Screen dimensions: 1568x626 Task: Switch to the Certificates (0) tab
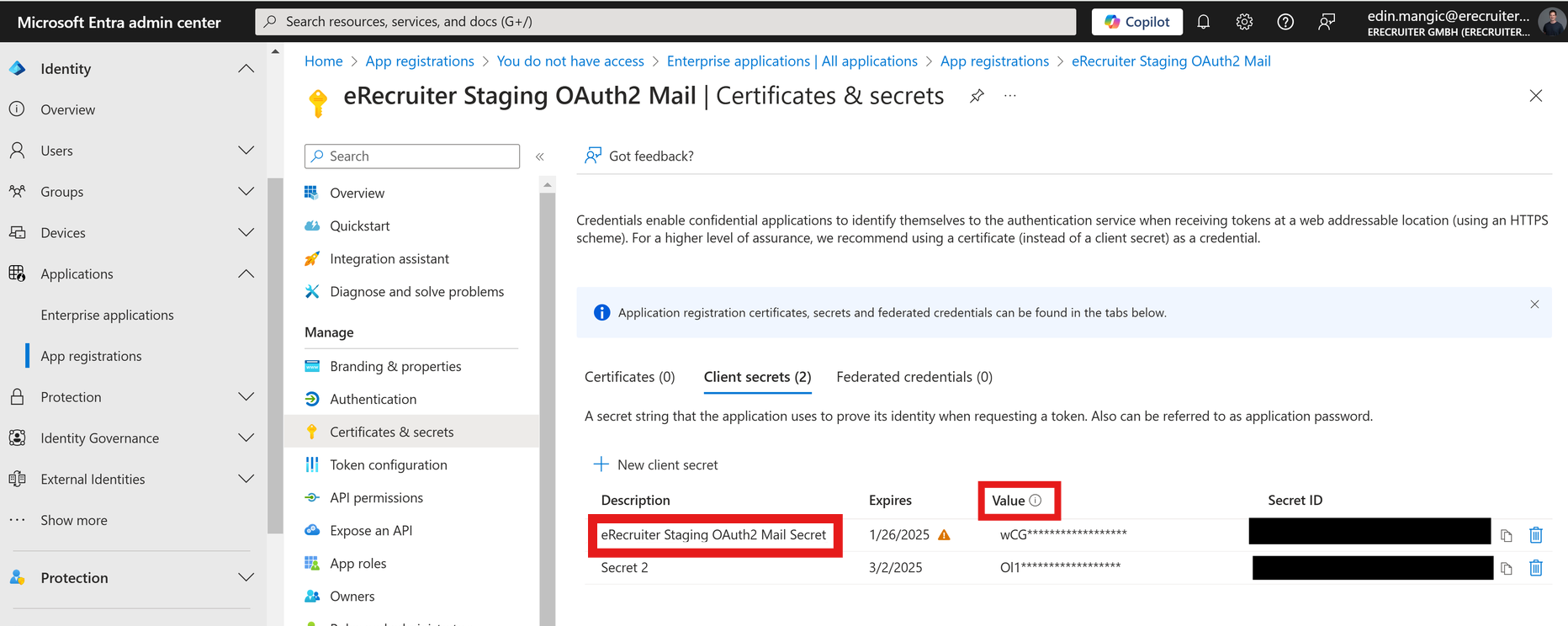(630, 377)
